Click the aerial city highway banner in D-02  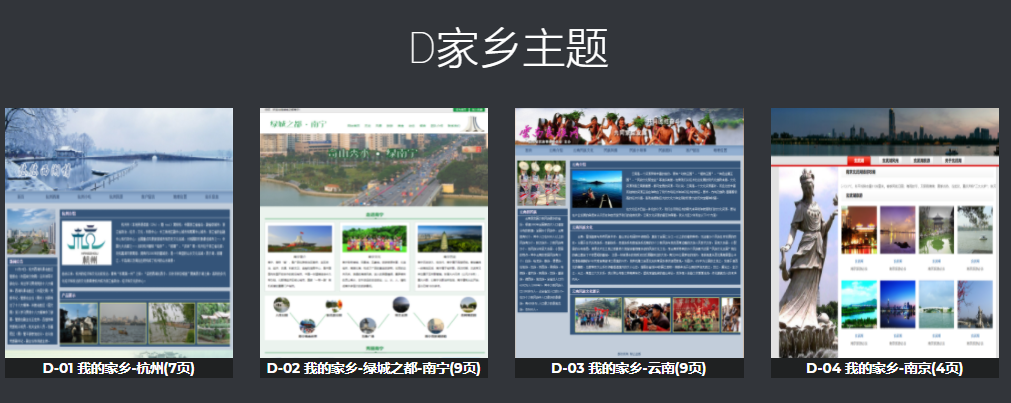click(x=373, y=170)
